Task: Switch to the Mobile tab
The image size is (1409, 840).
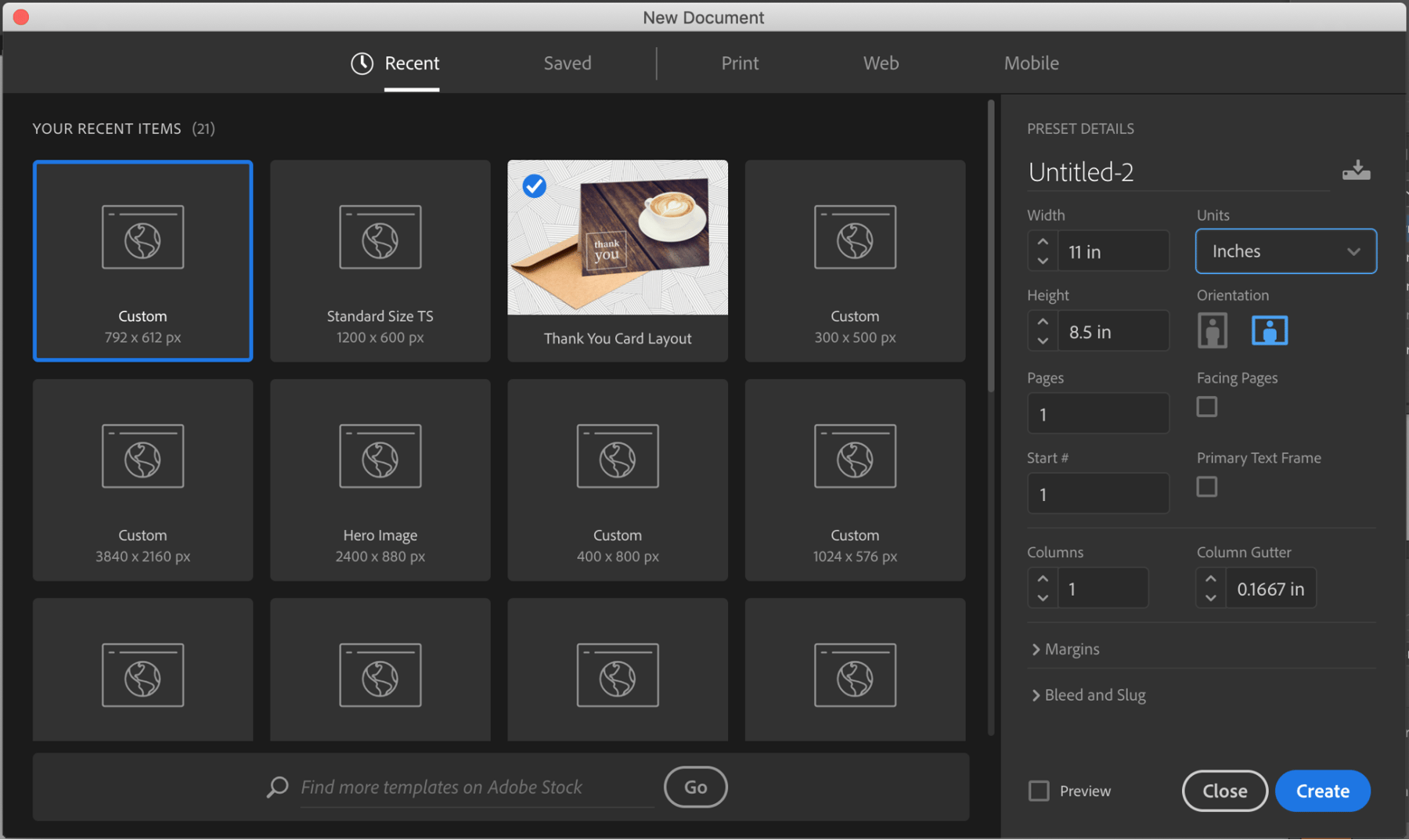Action: pos(1031,63)
